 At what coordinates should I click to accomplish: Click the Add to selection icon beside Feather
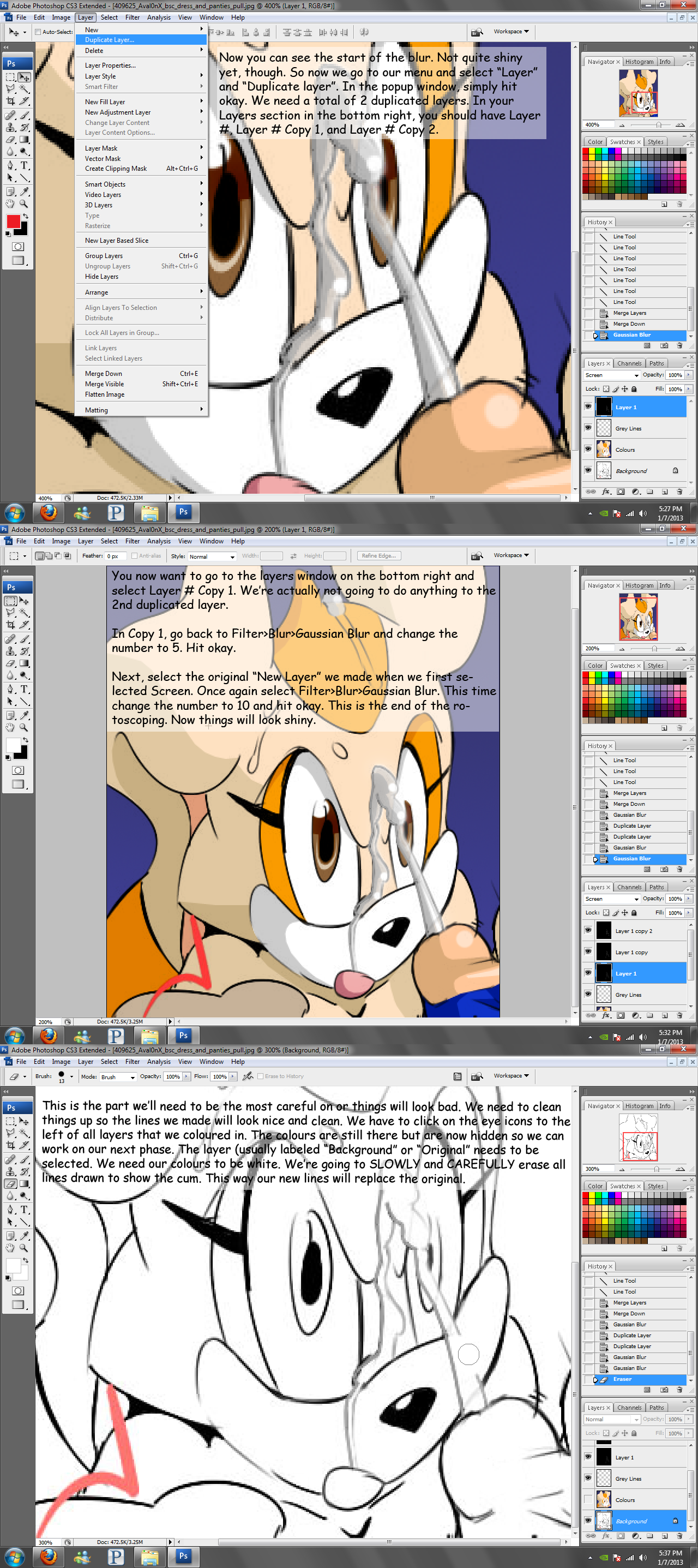point(49,556)
